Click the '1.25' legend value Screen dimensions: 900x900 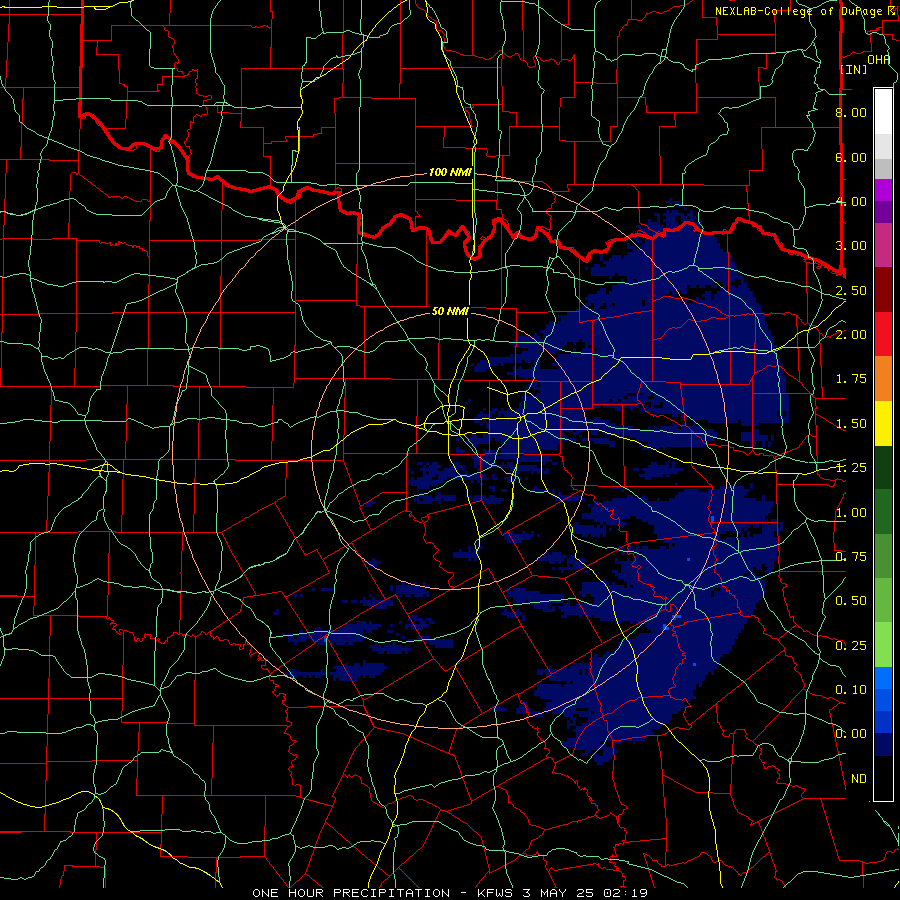click(851, 468)
